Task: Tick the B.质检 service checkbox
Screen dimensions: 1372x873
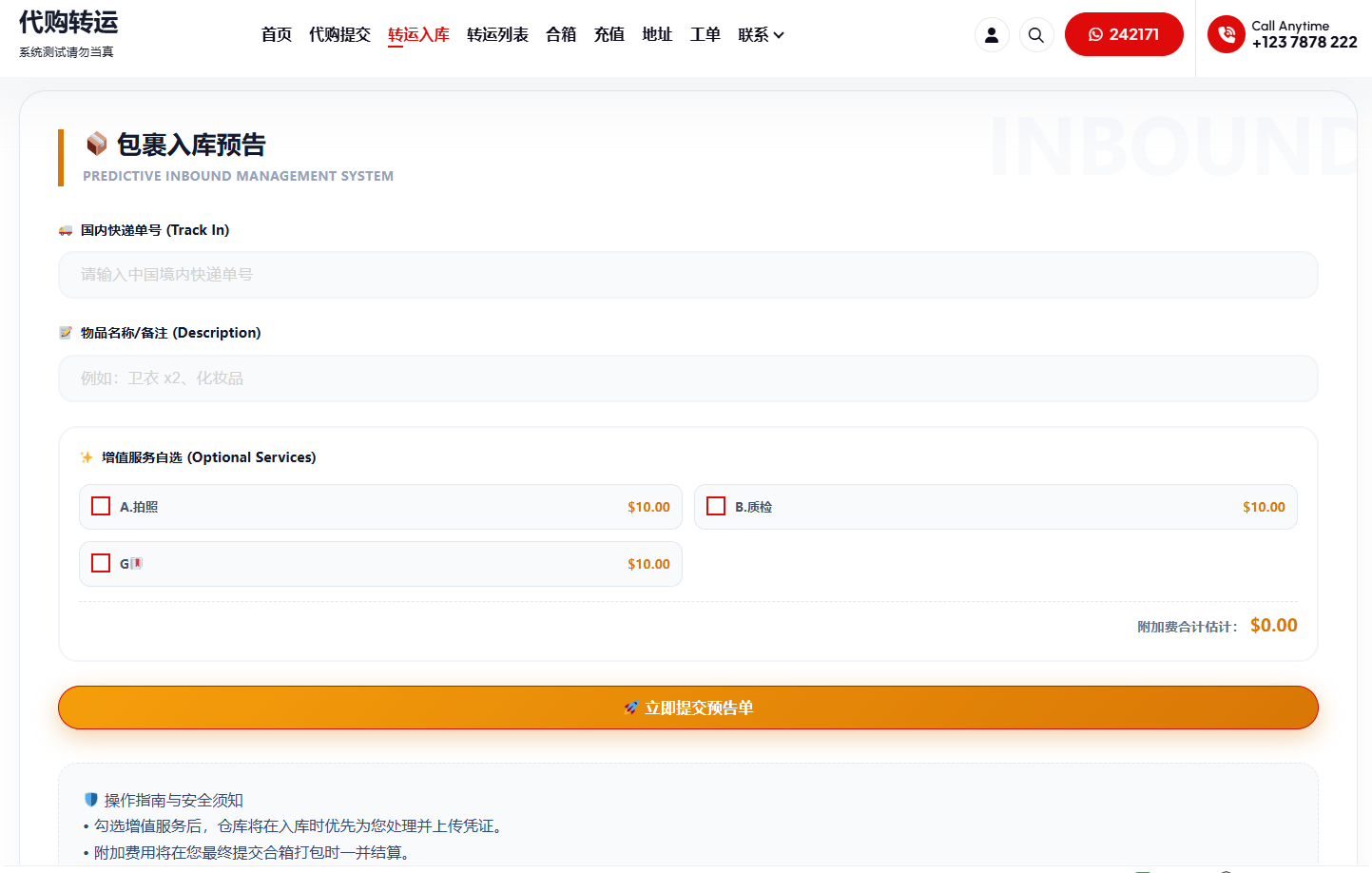Action: click(x=716, y=506)
